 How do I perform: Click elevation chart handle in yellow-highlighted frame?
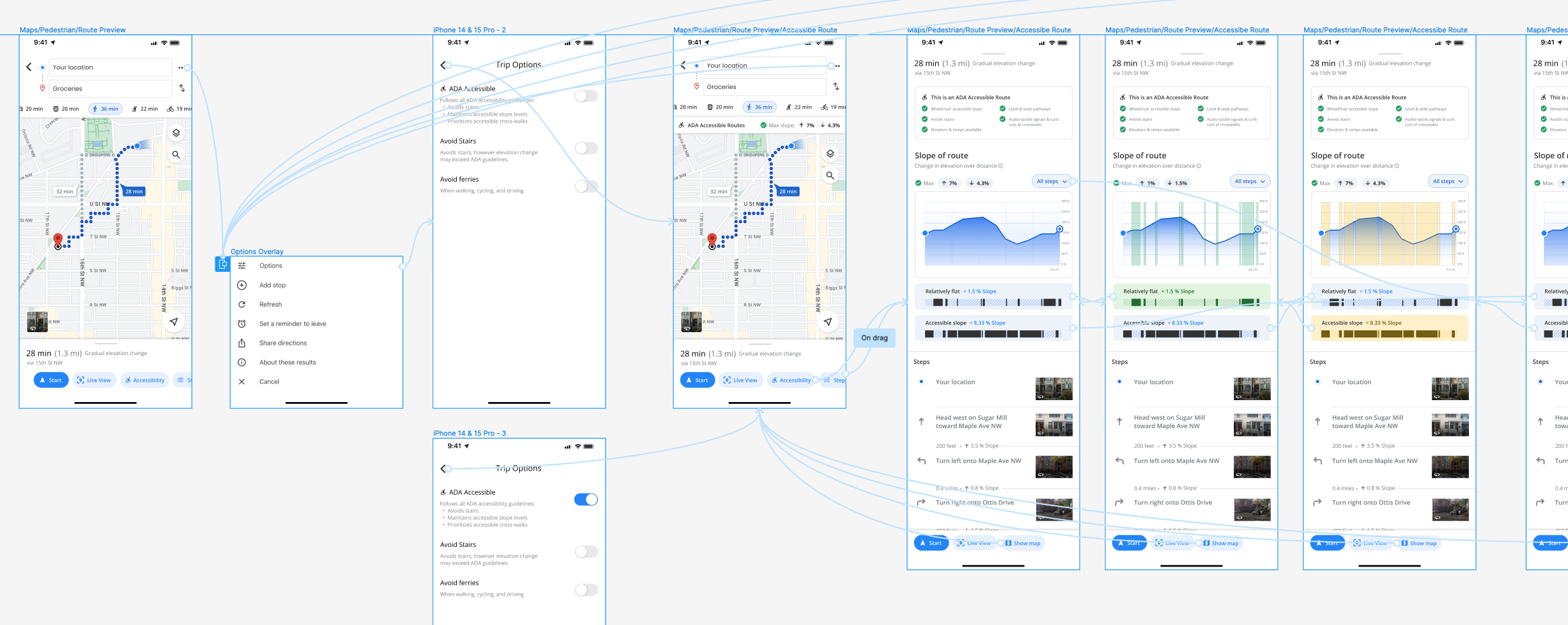[x=1456, y=229]
